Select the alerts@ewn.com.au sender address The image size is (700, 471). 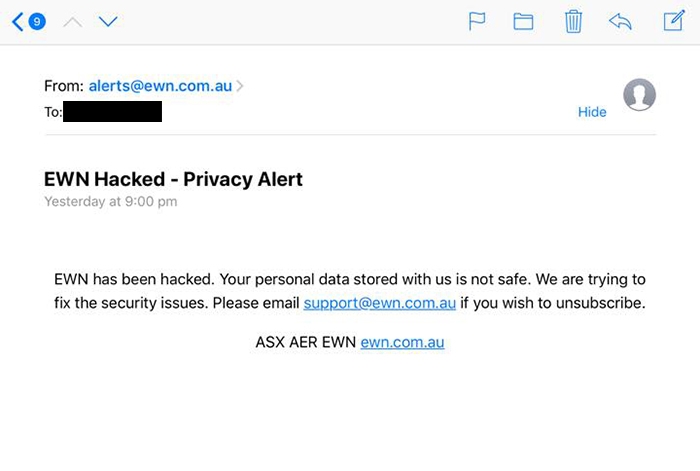tap(160, 86)
